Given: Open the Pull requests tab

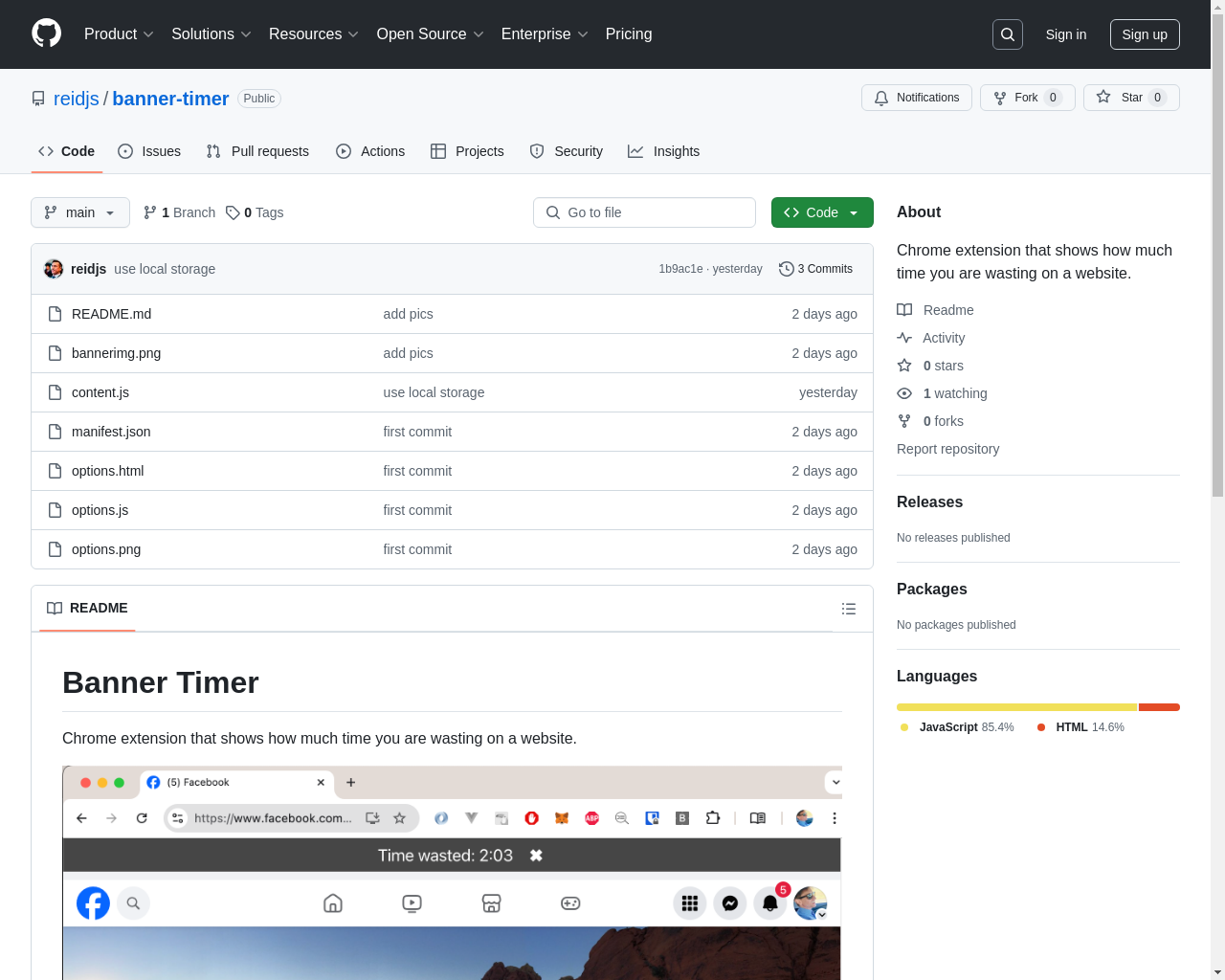Looking at the screenshot, I should pos(257,151).
